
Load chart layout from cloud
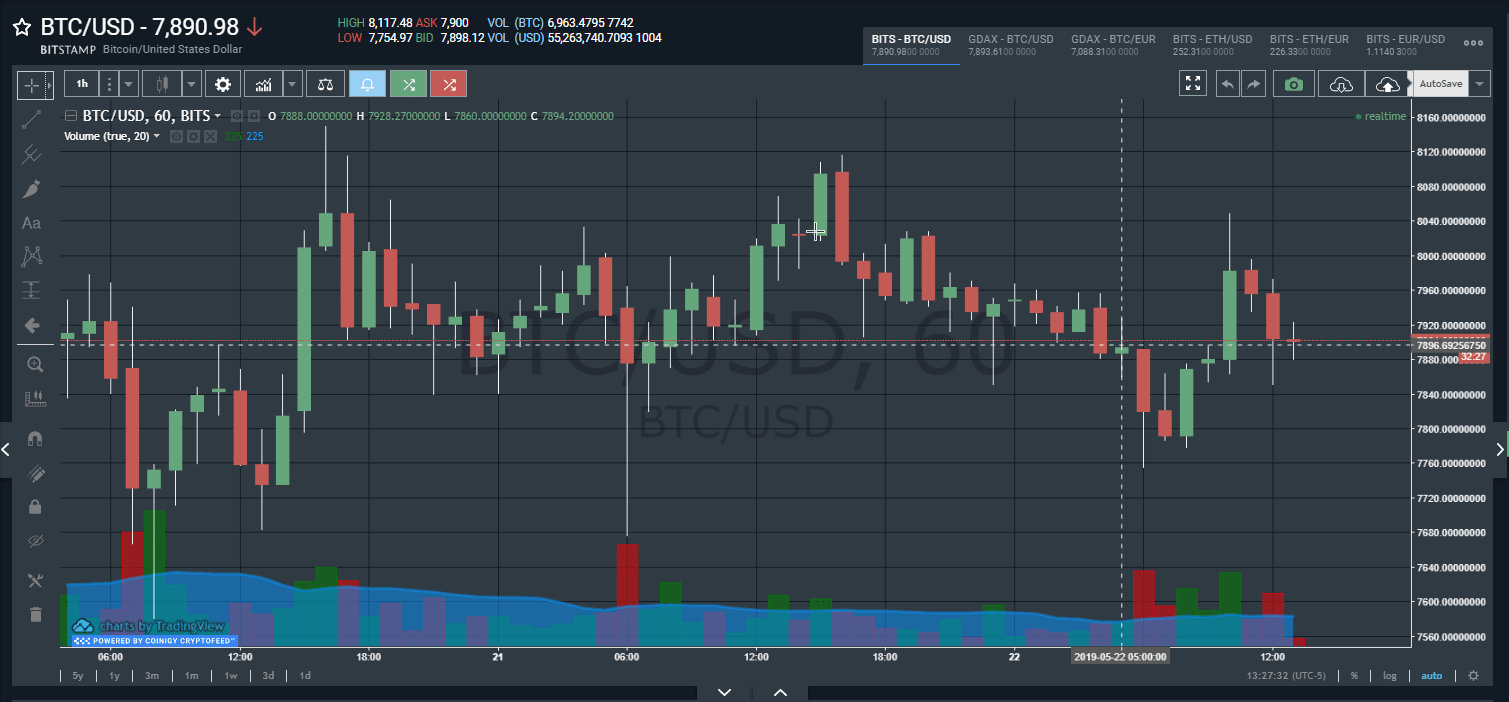coord(1341,84)
